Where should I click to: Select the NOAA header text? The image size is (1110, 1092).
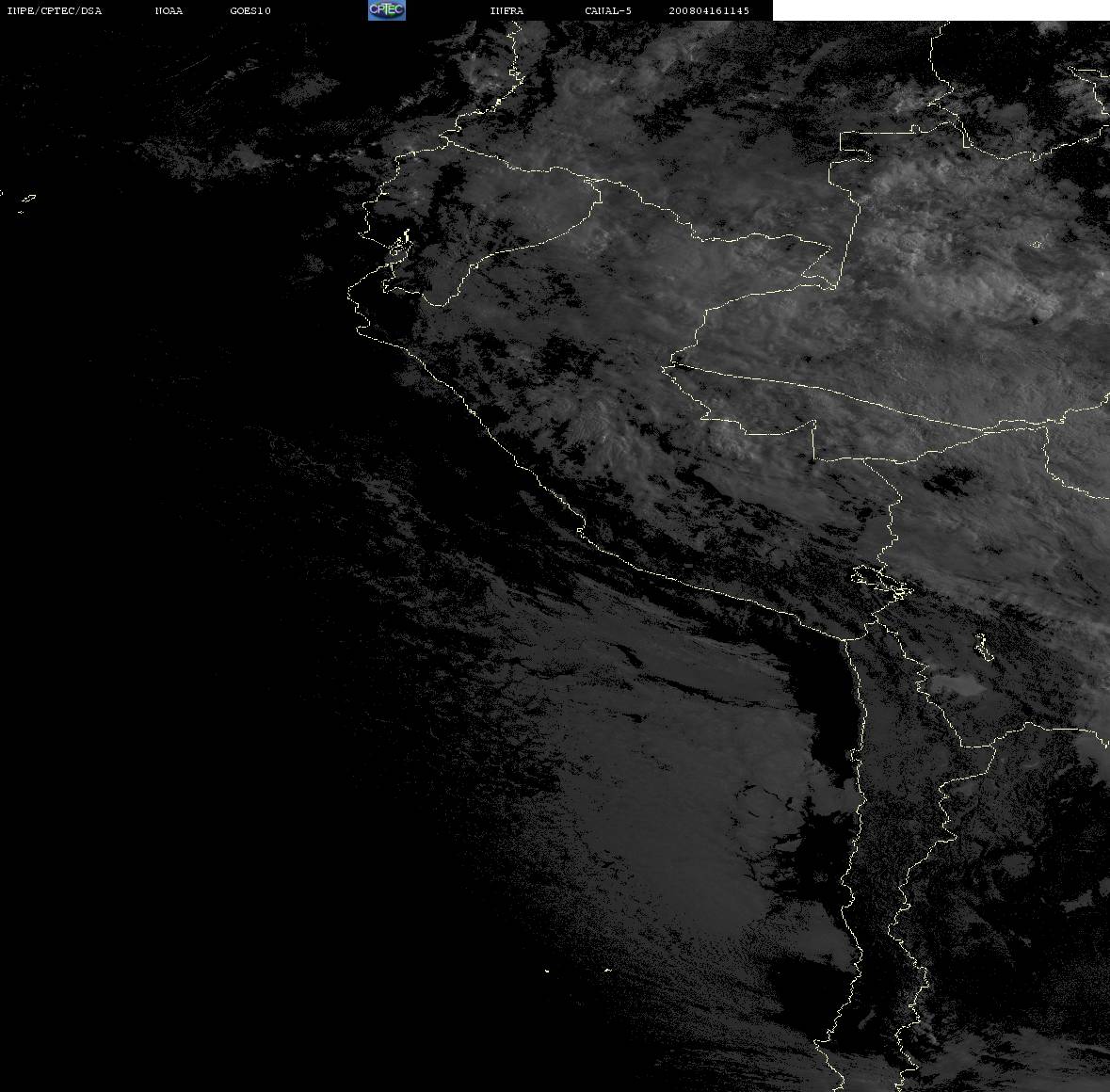click(x=169, y=10)
